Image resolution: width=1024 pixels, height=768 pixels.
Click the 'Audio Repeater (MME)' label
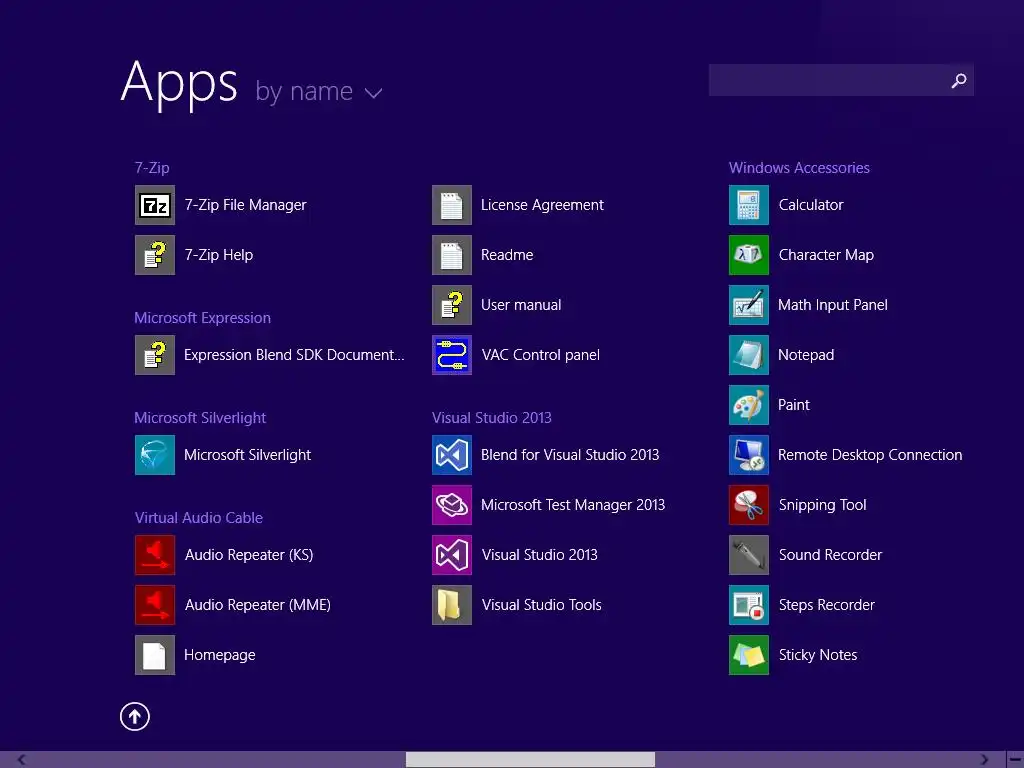coord(257,605)
